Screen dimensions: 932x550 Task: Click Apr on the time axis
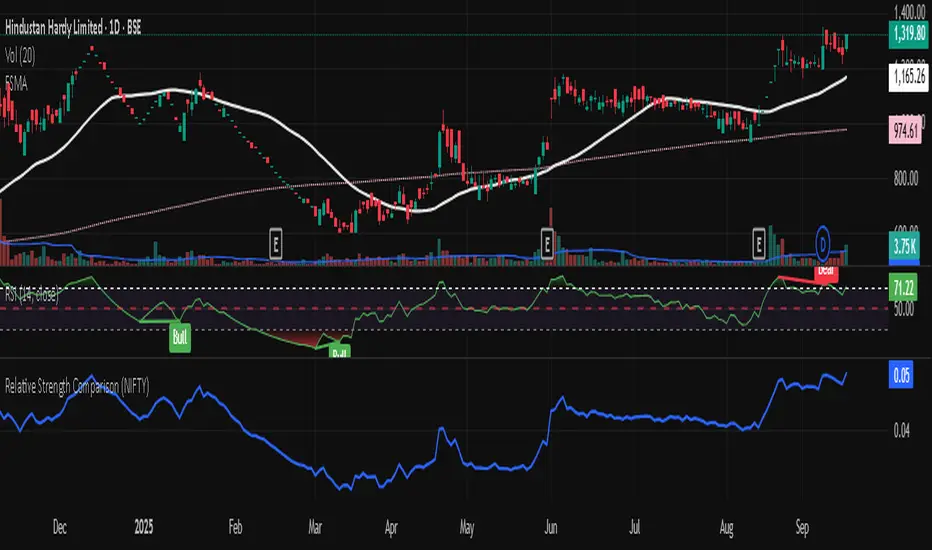tap(391, 527)
